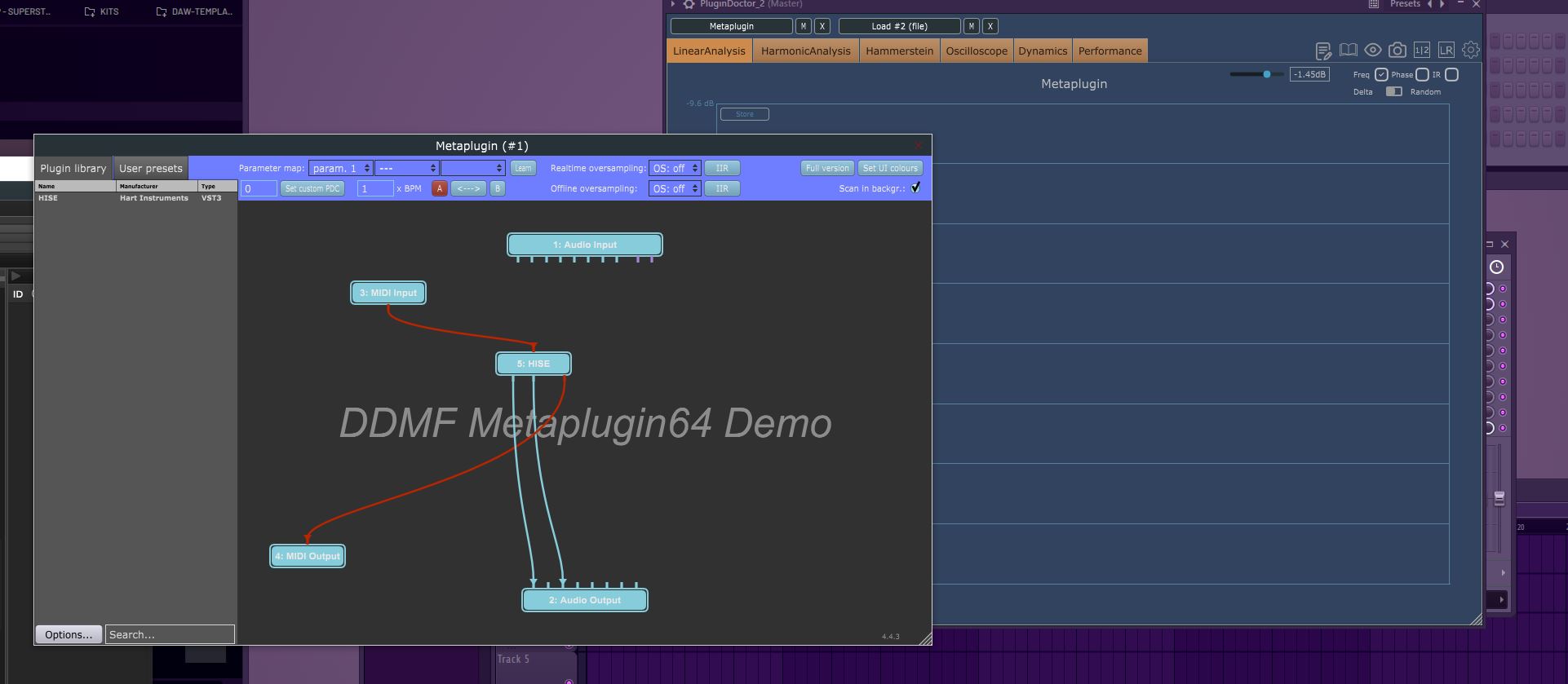Switch to the Hammerstein tab
The width and height of the screenshot is (1568, 684).
[899, 51]
